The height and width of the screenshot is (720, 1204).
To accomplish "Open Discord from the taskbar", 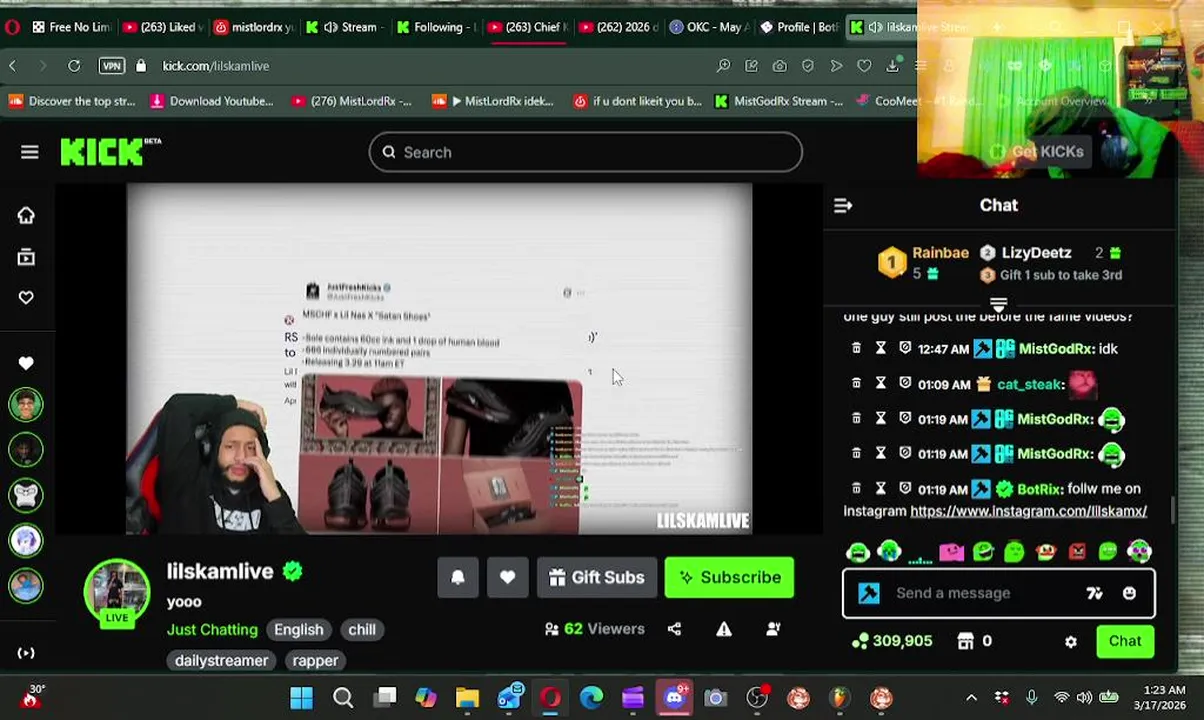I will click(x=674, y=698).
